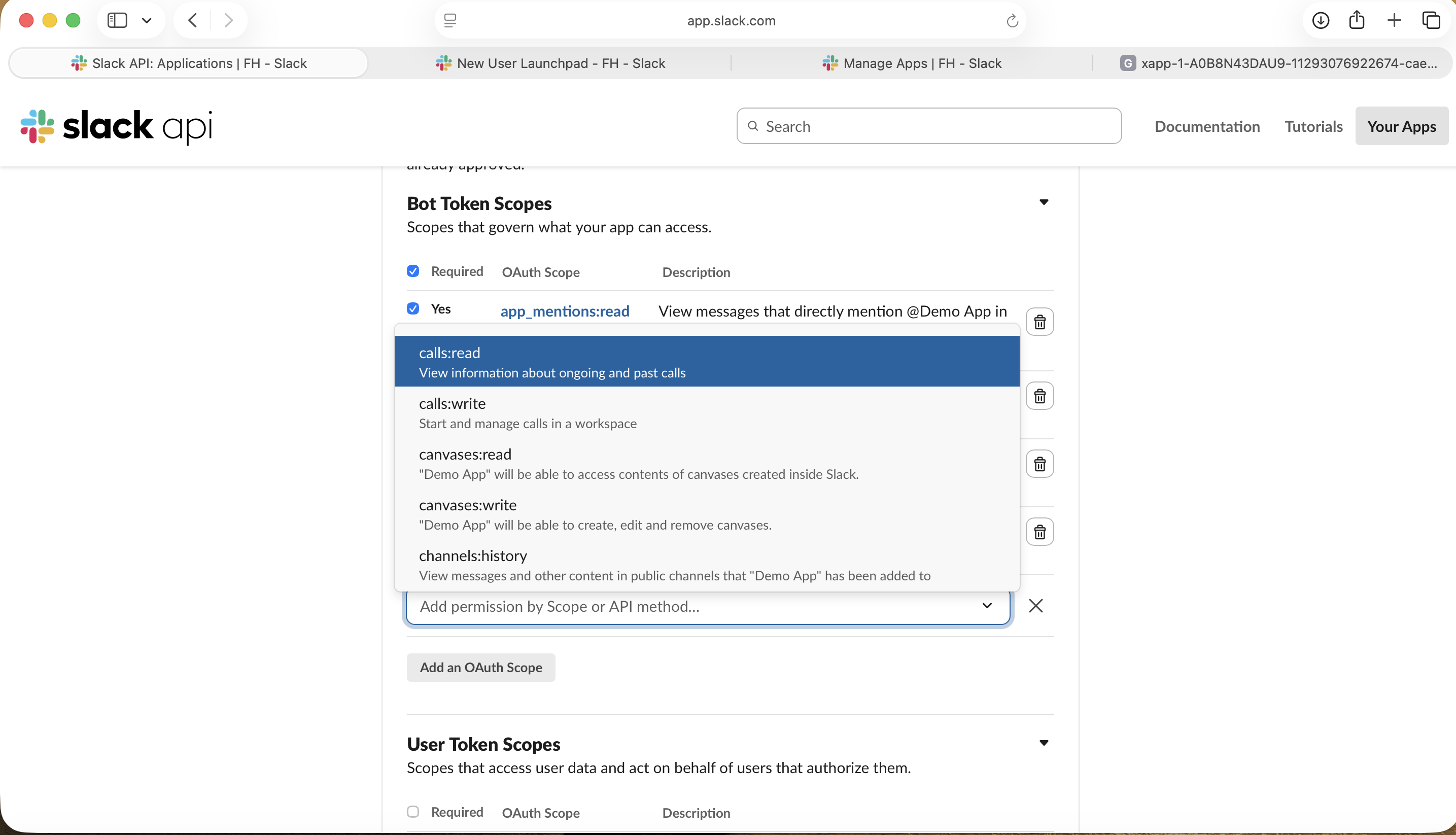Toggle the Required header checkbox in Bot Token Scopes

(413, 271)
